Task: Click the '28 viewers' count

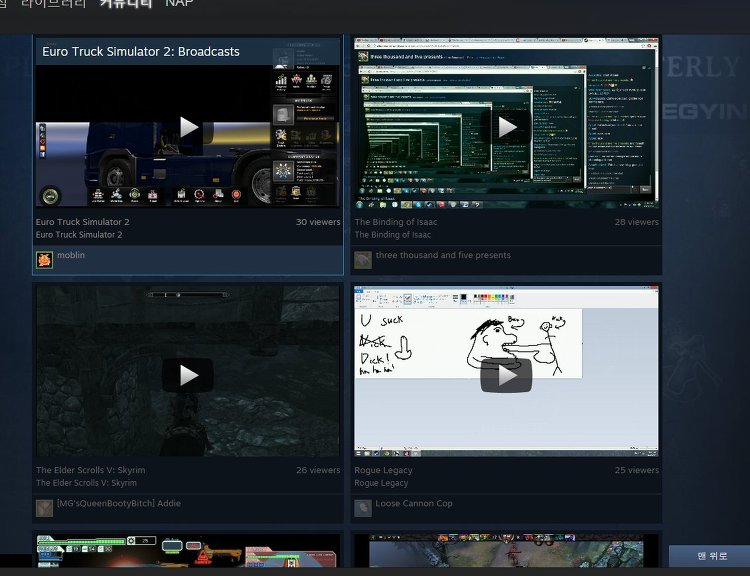Action: 637,222
